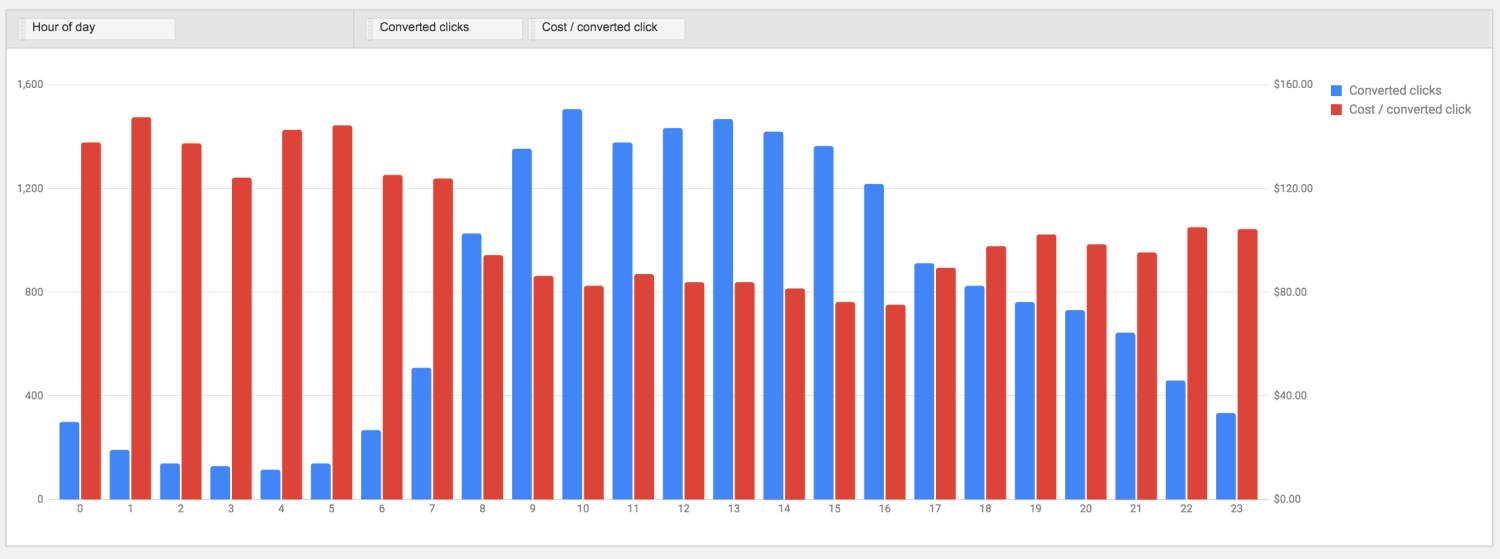The height and width of the screenshot is (559, 1500).
Task: Select the red bar for hour 1
Action: pyautogui.click(x=141, y=308)
